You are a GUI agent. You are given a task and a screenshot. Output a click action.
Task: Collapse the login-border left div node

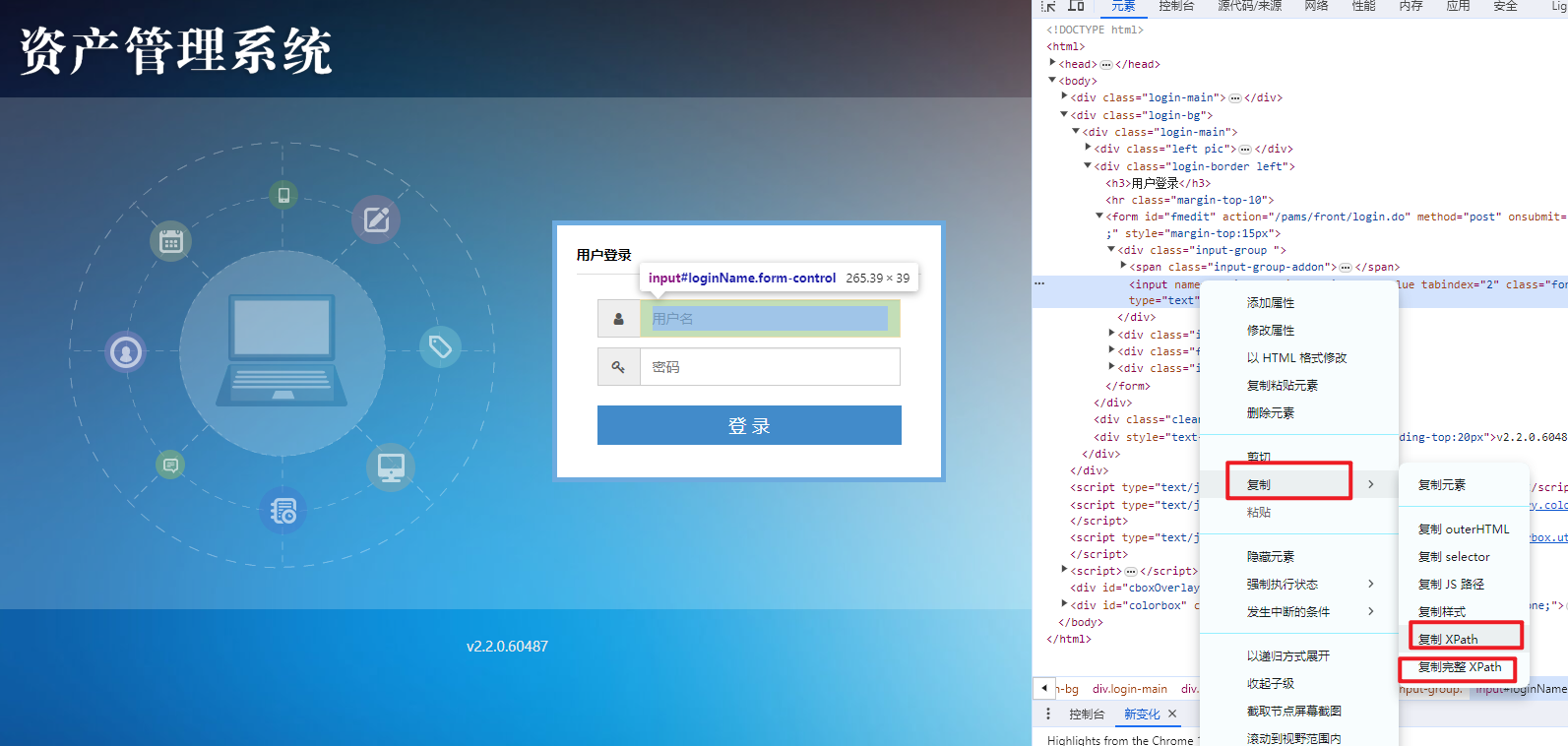1088,165
